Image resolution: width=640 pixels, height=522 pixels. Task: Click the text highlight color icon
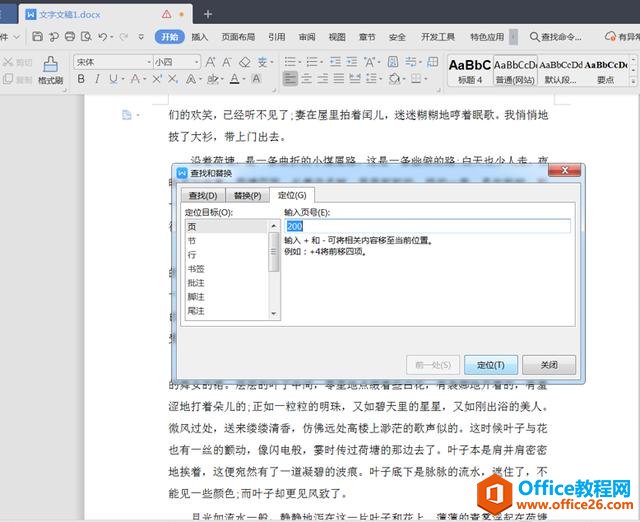pyautogui.click(x=212, y=79)
